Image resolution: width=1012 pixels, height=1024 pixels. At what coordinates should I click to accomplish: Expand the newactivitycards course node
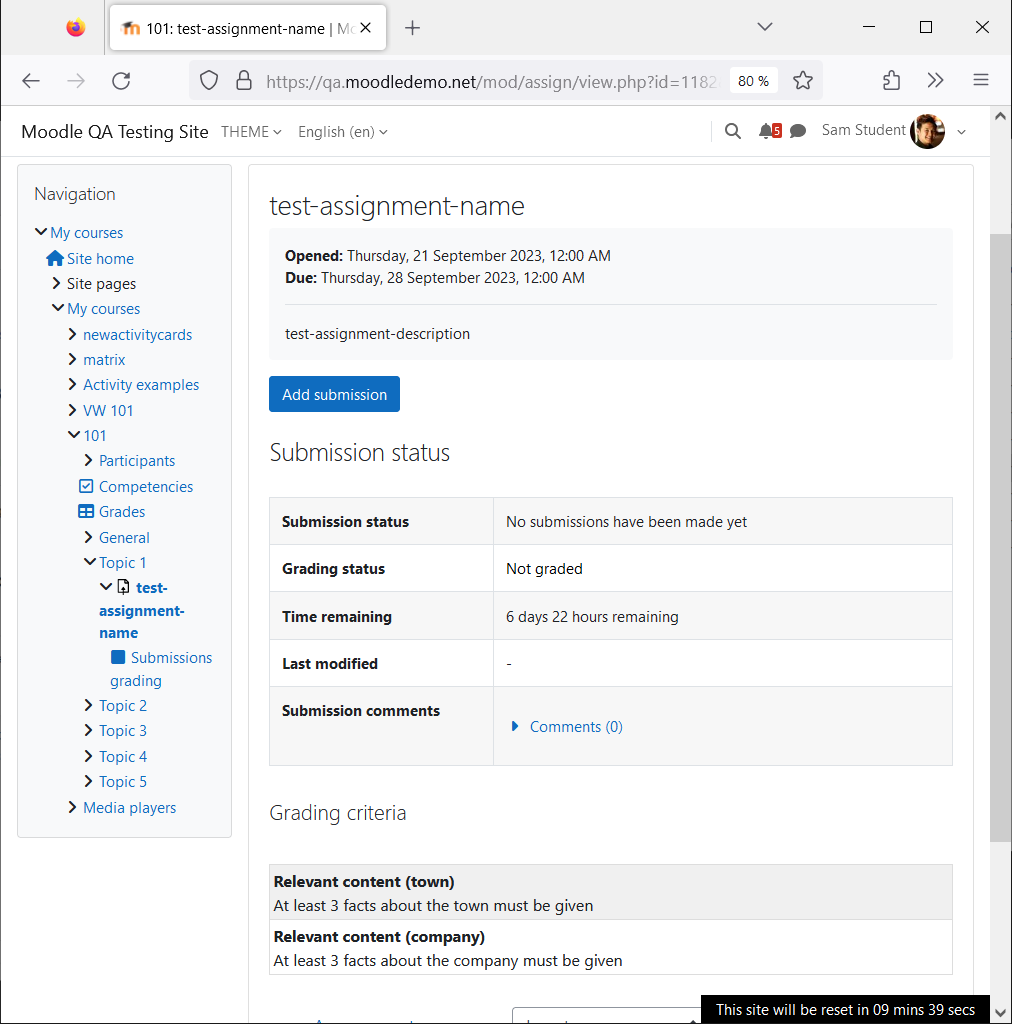[72, 334]
